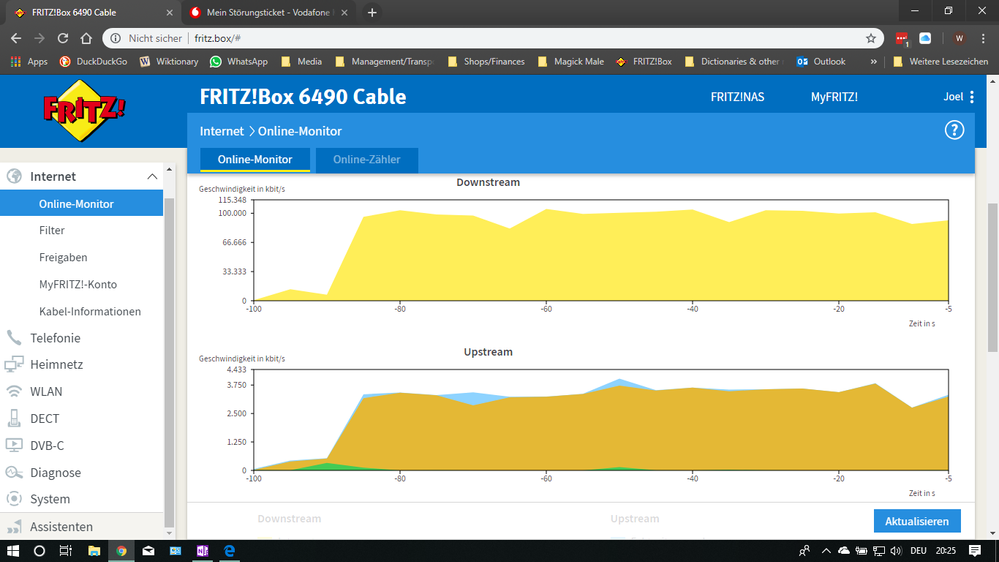Click the Heimnetz network icon
The image size is (999, 562).
(14, 364)
